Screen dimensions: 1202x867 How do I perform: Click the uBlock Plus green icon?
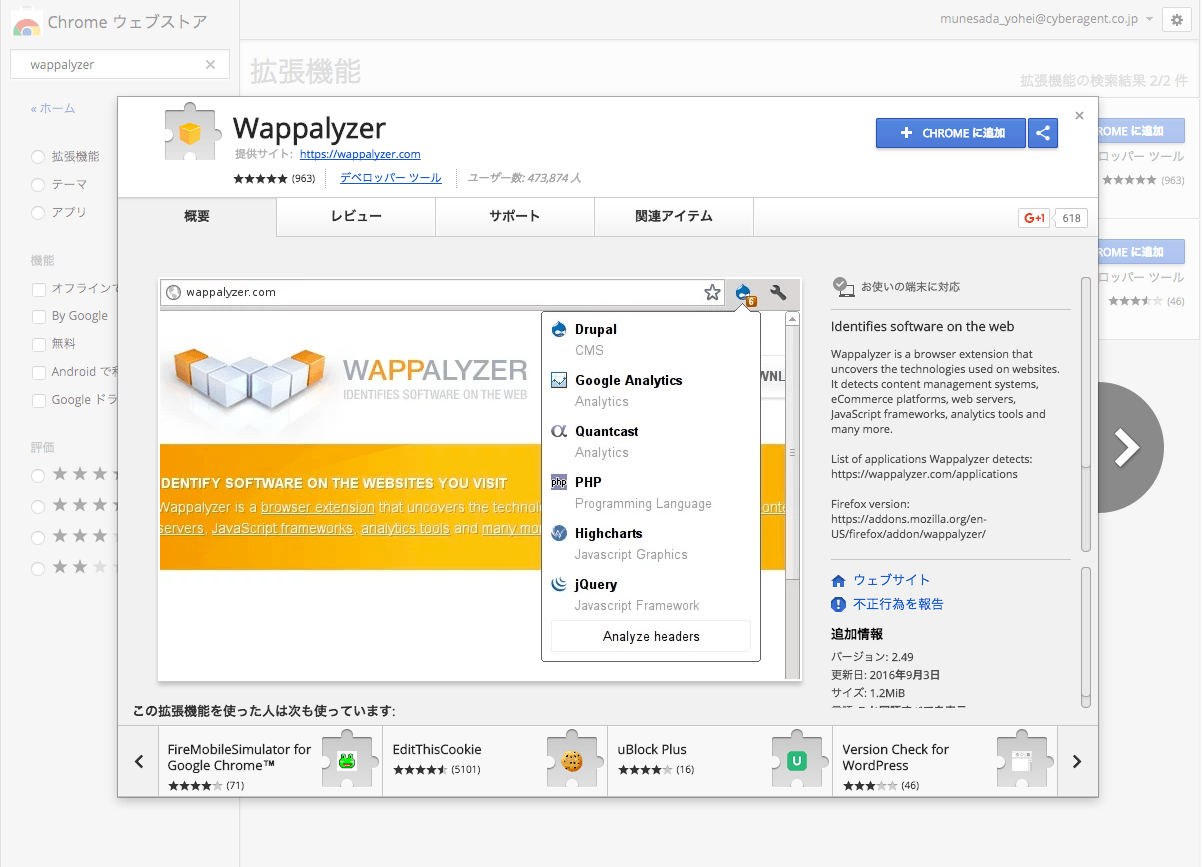point(797,761)
